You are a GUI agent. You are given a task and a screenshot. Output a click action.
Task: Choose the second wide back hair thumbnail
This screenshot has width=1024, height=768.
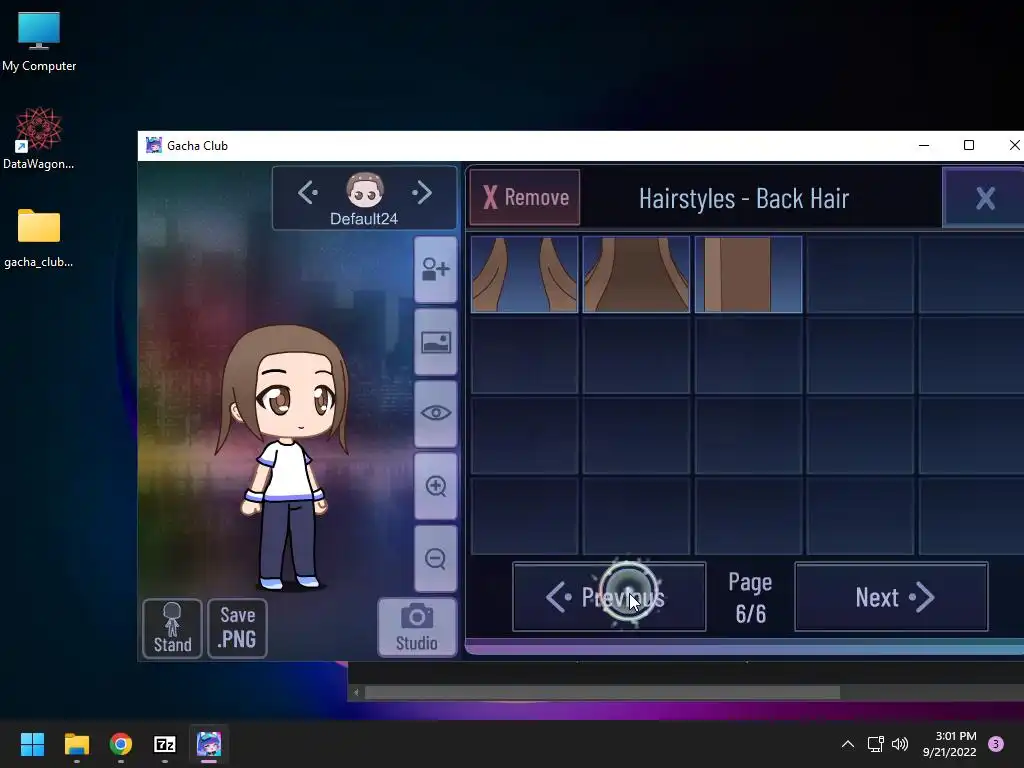click(636, 274)
